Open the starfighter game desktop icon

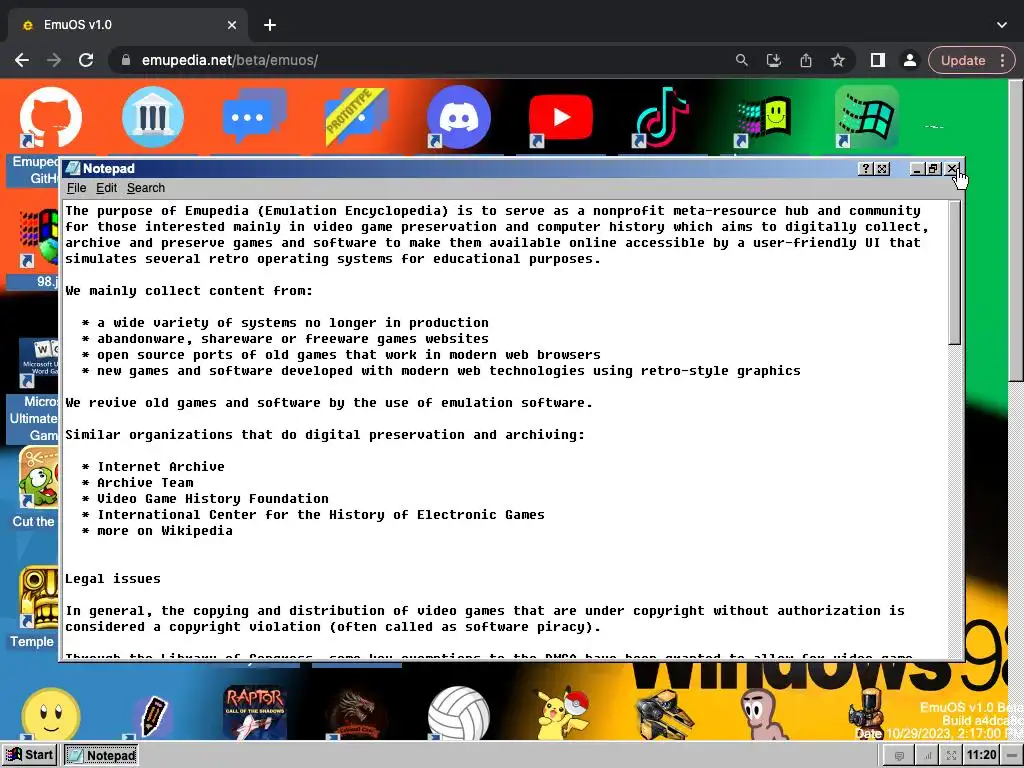click(664, 715)
